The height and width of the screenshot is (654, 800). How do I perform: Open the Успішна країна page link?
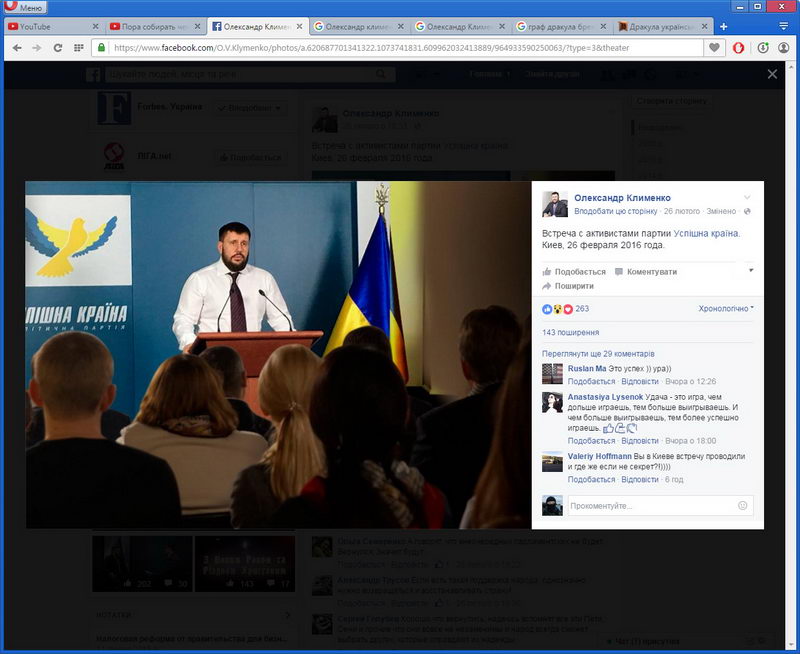point(706,232)
